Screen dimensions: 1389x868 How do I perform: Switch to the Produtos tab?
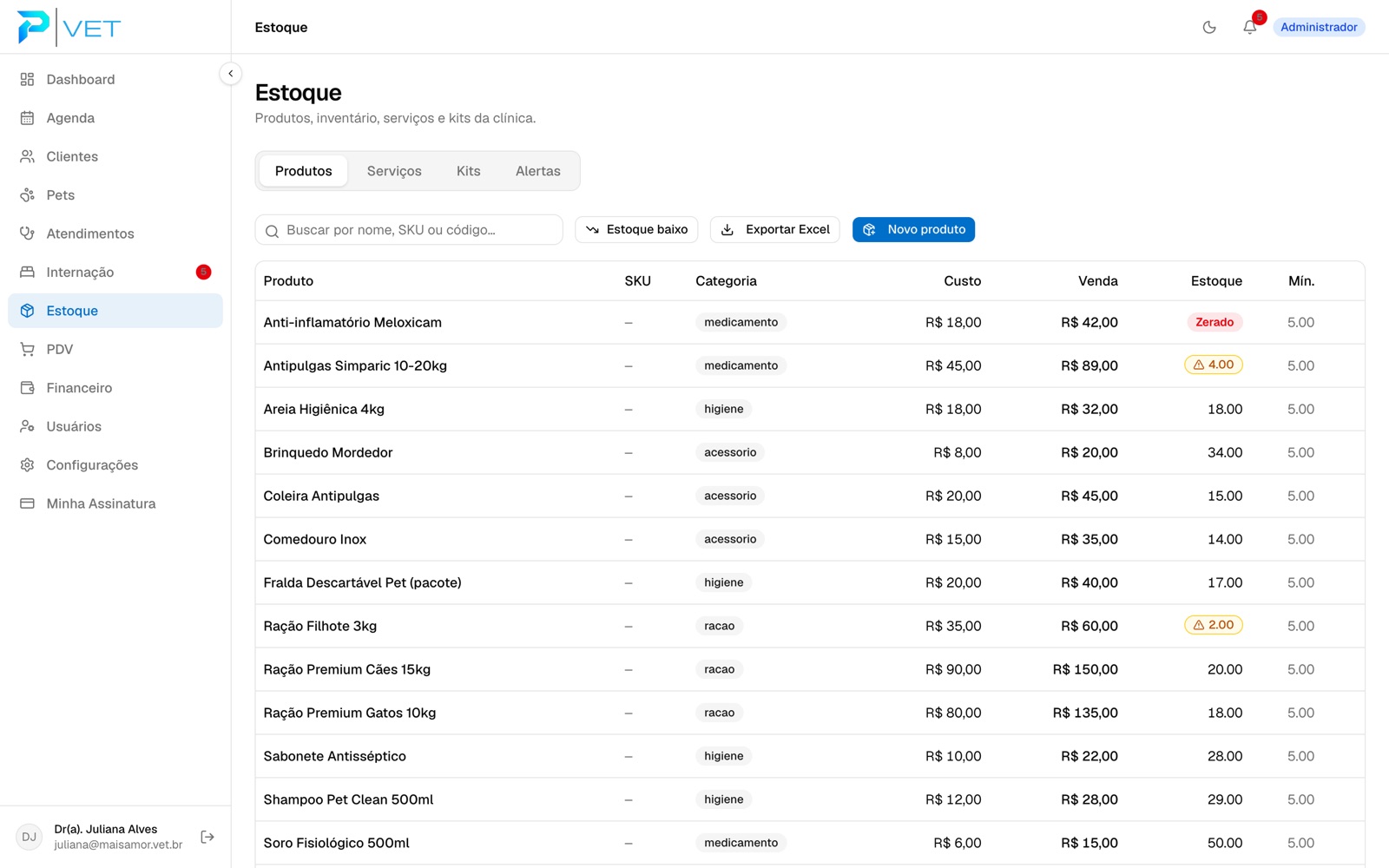(x=303, y=171)
